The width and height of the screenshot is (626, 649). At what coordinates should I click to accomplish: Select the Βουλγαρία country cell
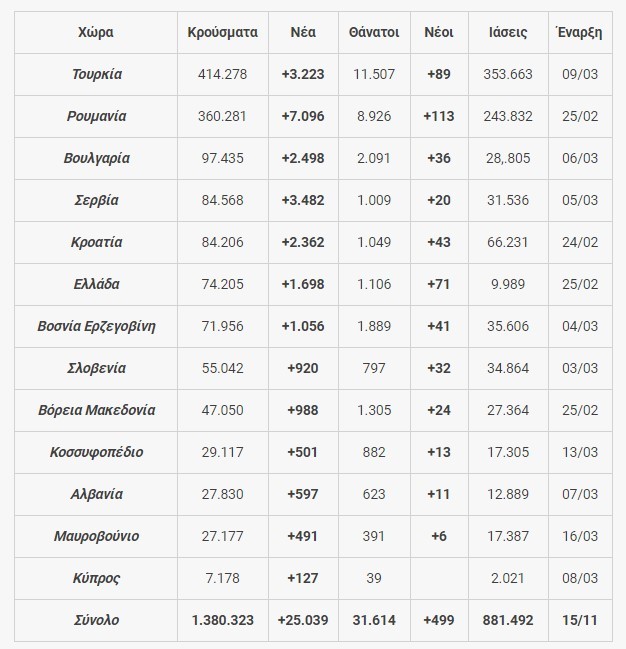pos(96,158)
